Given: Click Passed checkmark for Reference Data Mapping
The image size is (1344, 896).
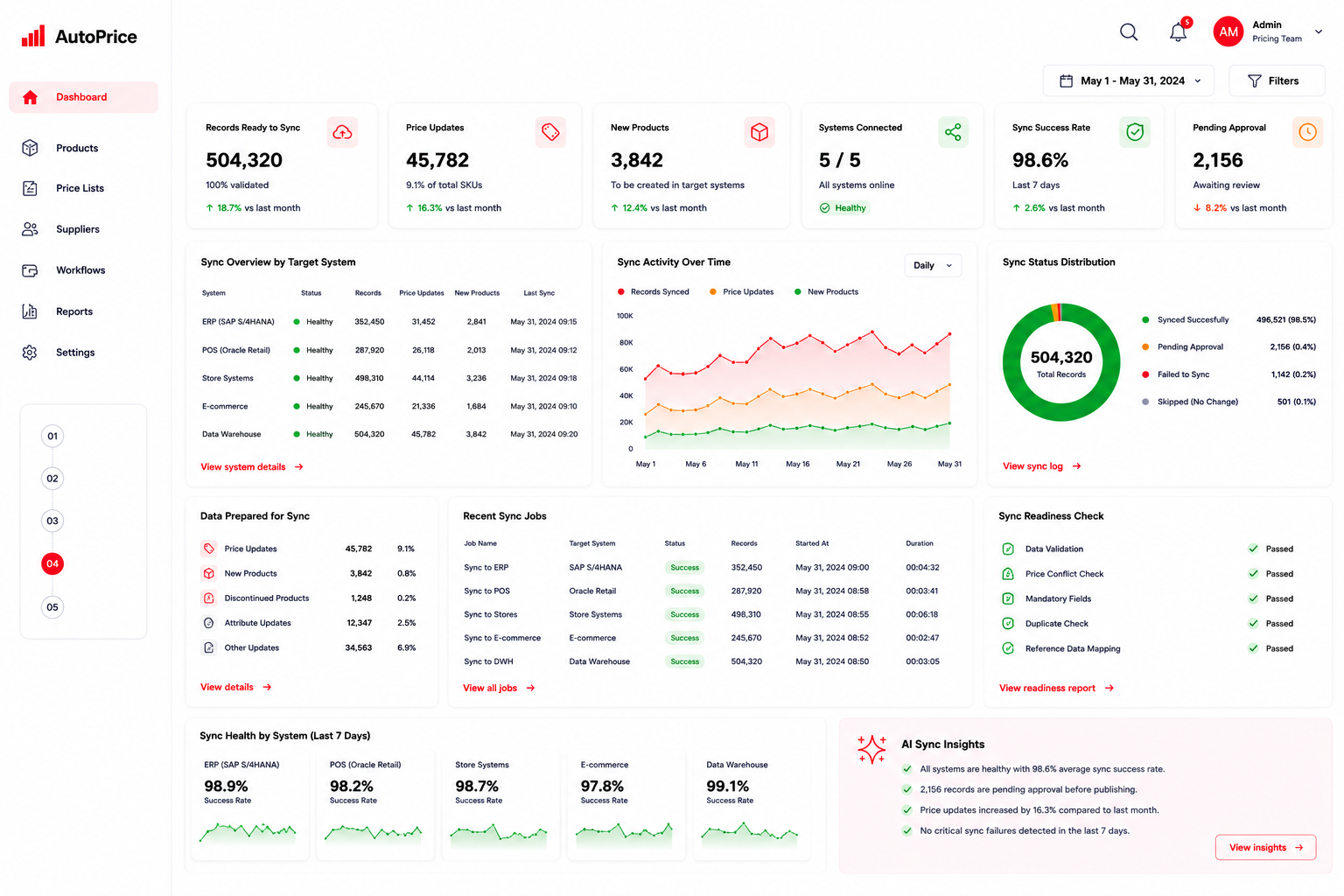Looking at the screenshot, I should click(x=1254, y=648).
